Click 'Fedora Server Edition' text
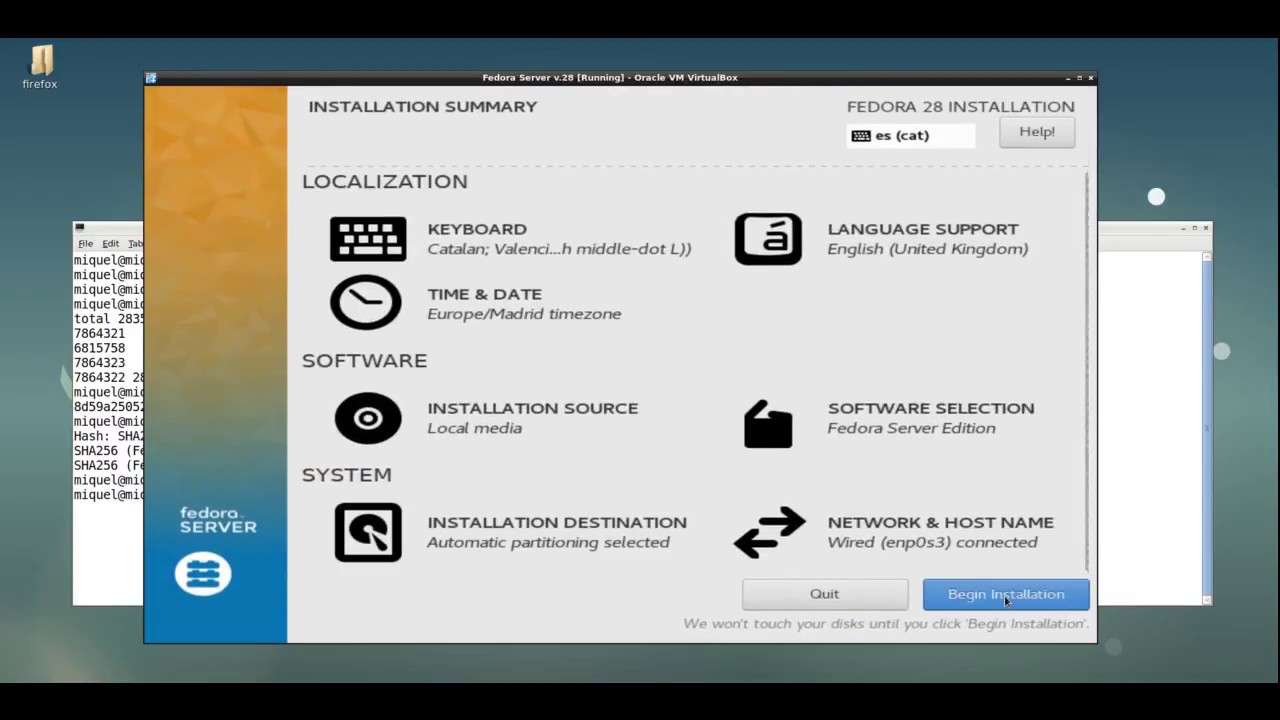The image size is (1280, 720). click(x=912, y=428)
